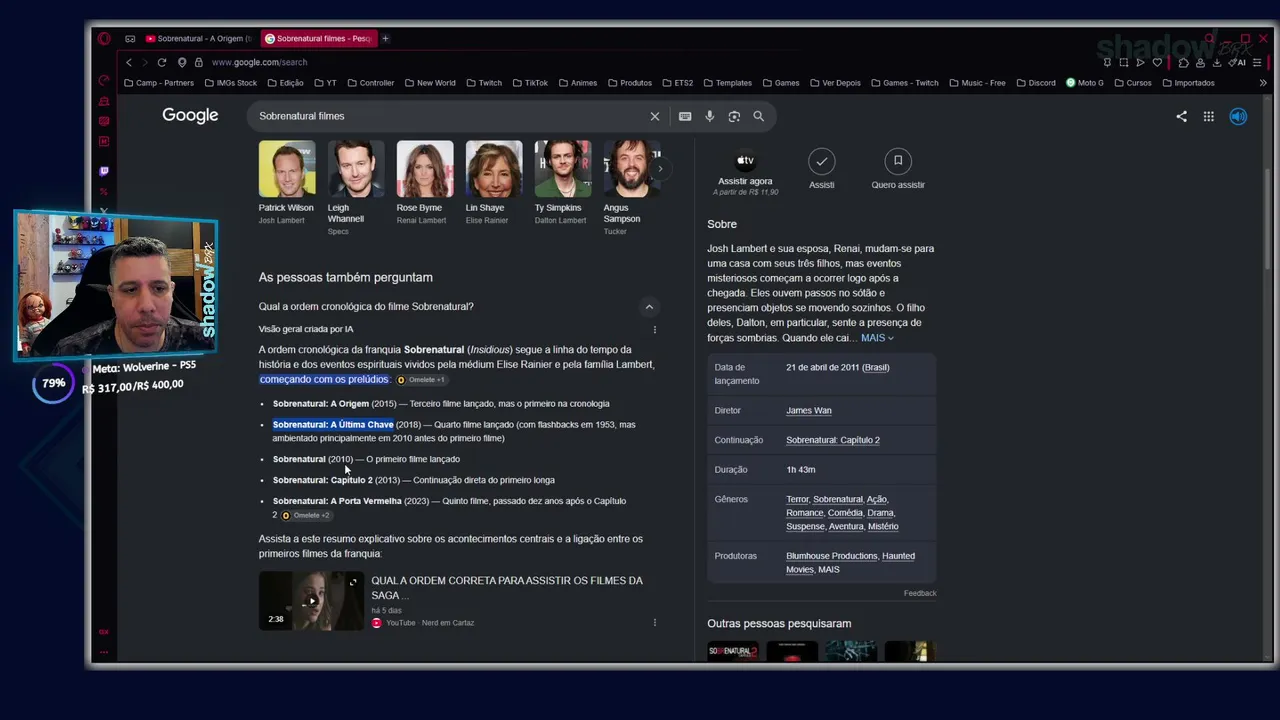Open video result three-dot menu
1280x720 pixels.
click(x=655, y=622)
